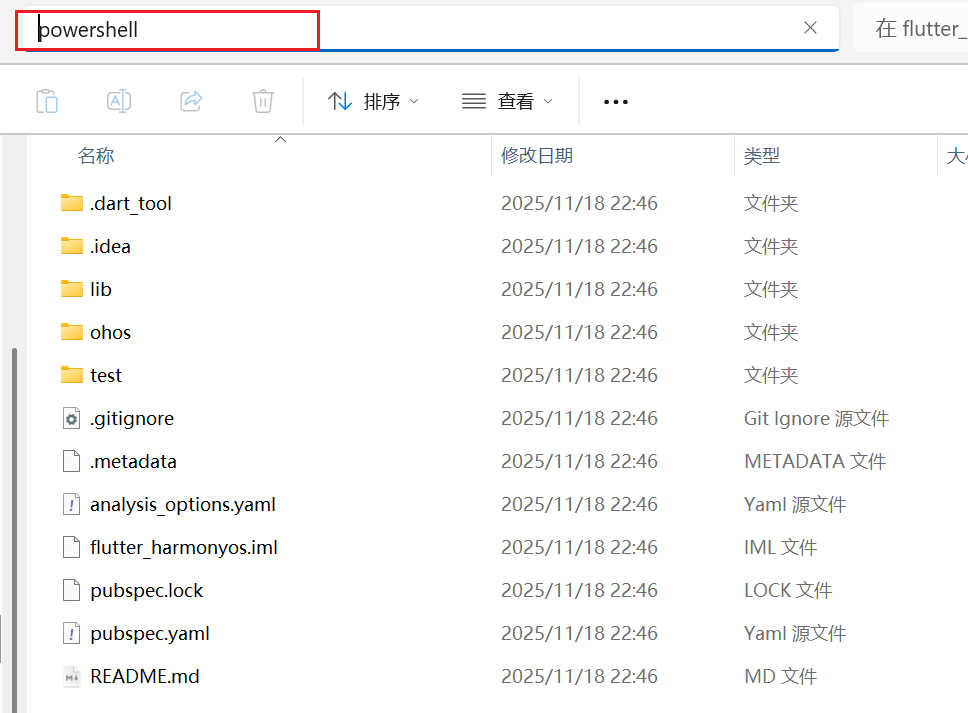Click the 文件夹 type cell for ohos

pyautogui.click(x=770, y=332)
